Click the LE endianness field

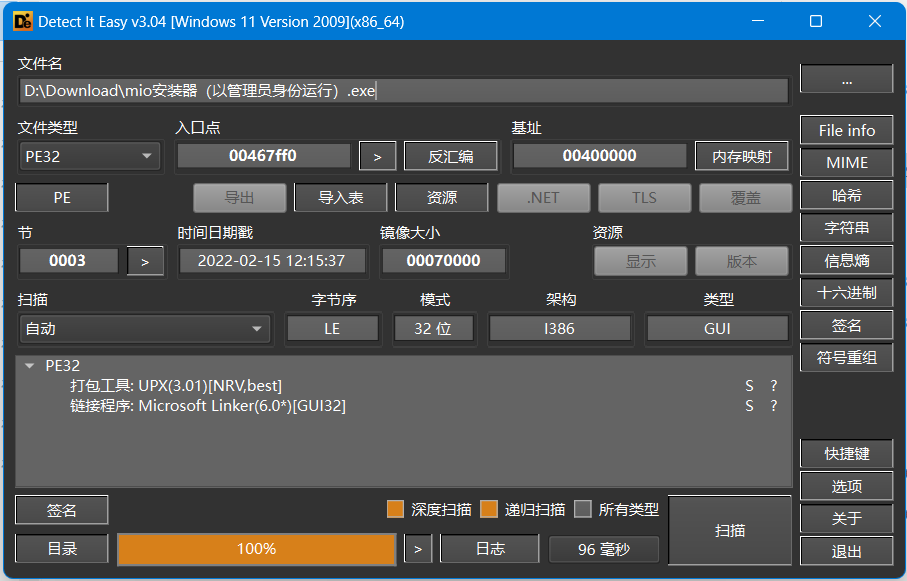[333, 329]
